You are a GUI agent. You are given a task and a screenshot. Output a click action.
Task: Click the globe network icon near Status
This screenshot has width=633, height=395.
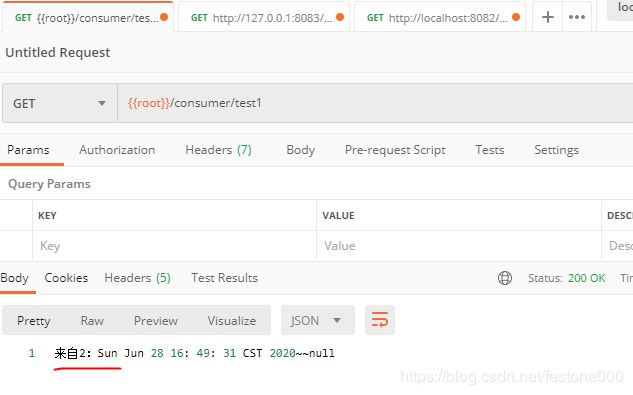click(x=505, y=278)
